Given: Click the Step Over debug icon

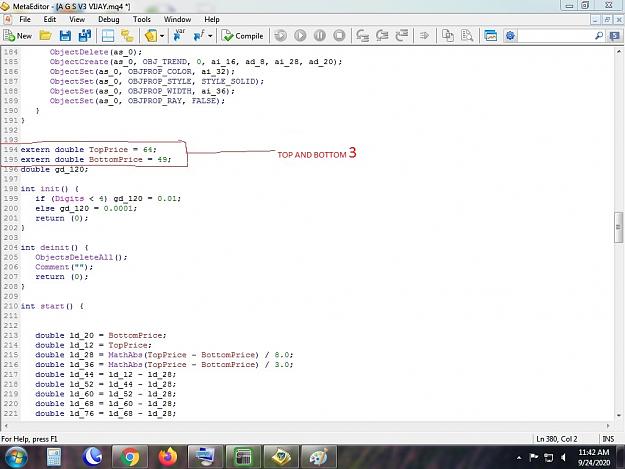Looking at the screenshot, I should pos(381,36).
